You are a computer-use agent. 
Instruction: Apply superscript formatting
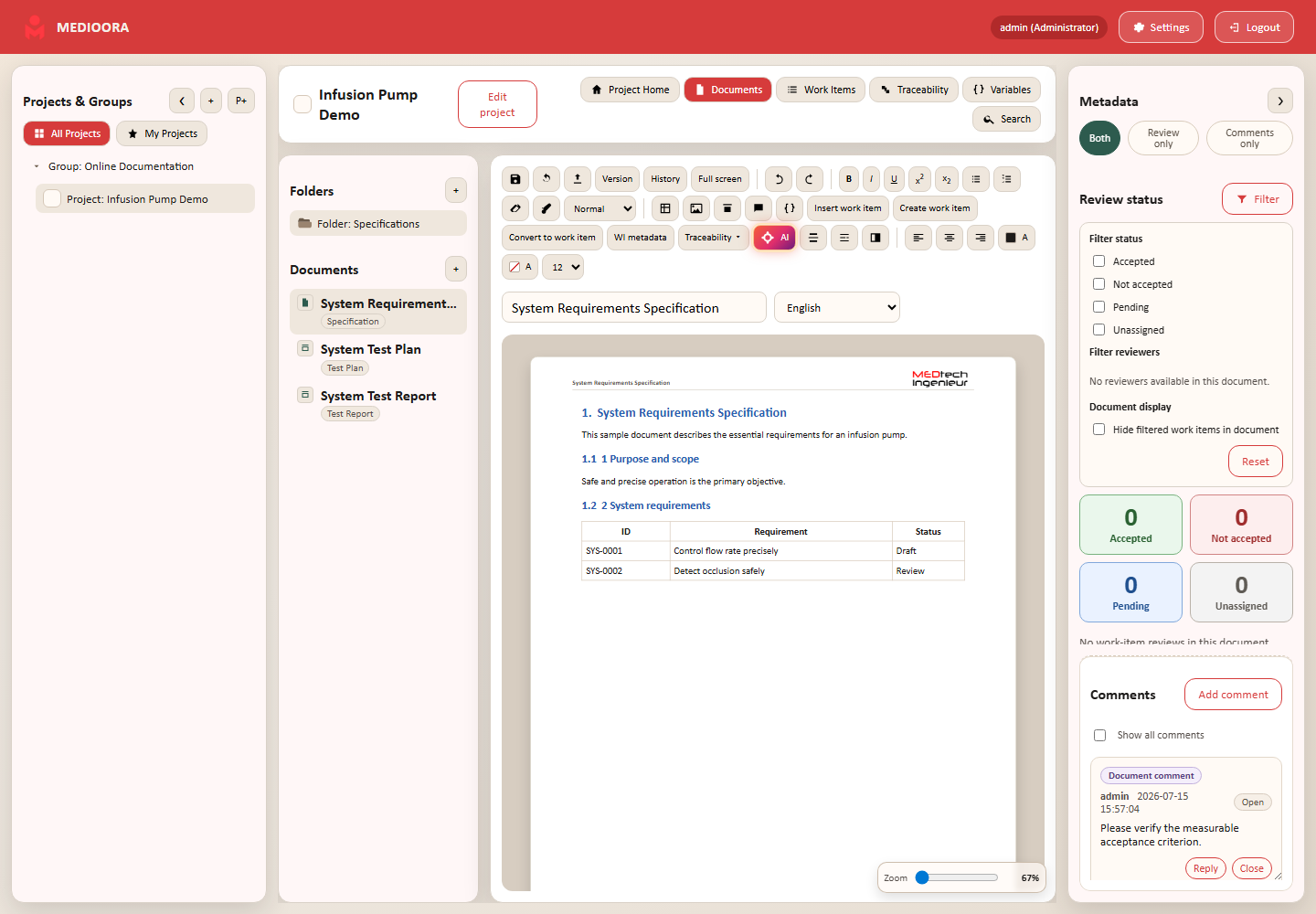click(x=920, y=179)
